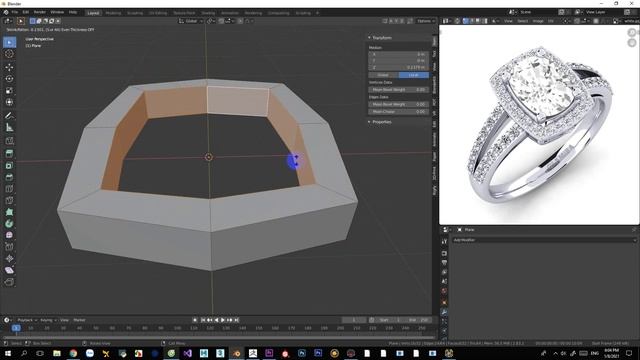Toggle proportional editing in viewport header
Image resolution: width=640 pixels, height=360 pixels.
(240, 21)
